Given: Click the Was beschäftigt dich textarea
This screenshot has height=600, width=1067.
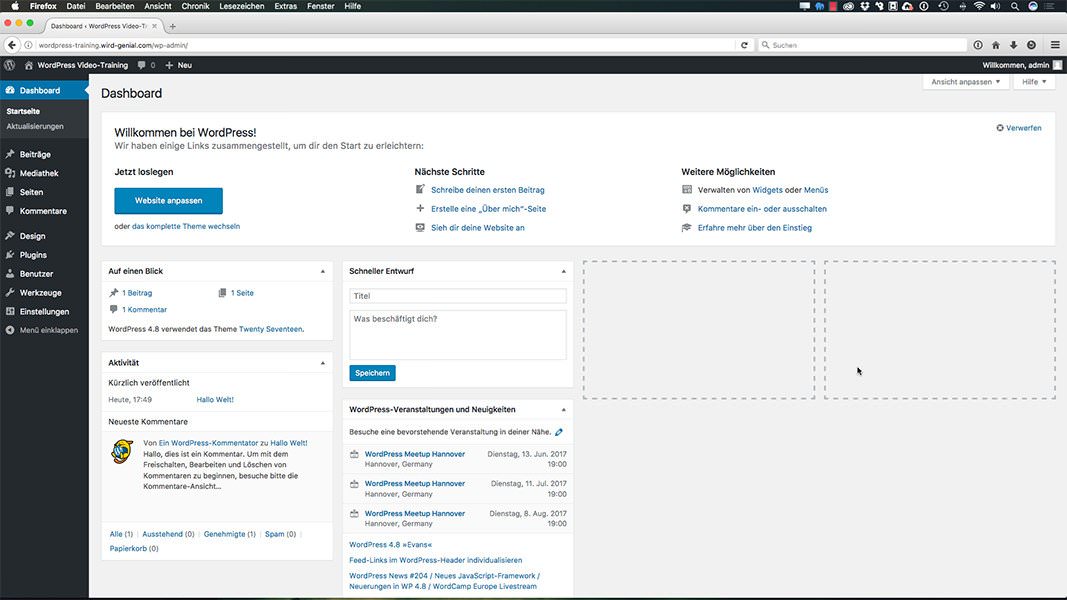Looking at the screenshot, I should (x=457, y=335).
